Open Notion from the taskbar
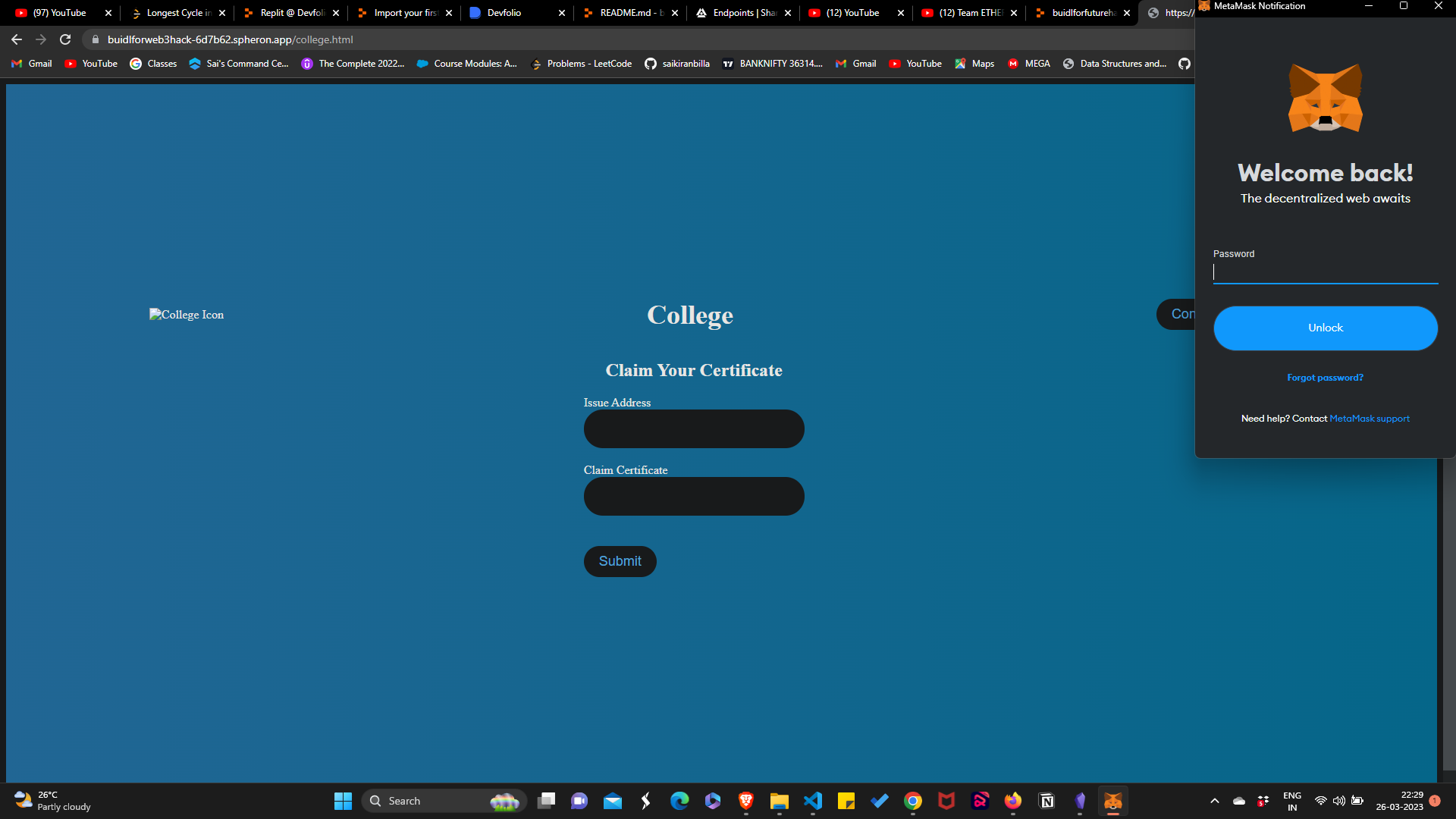Viewport: 1456px width, 819px height. [x=1046, y=801]
